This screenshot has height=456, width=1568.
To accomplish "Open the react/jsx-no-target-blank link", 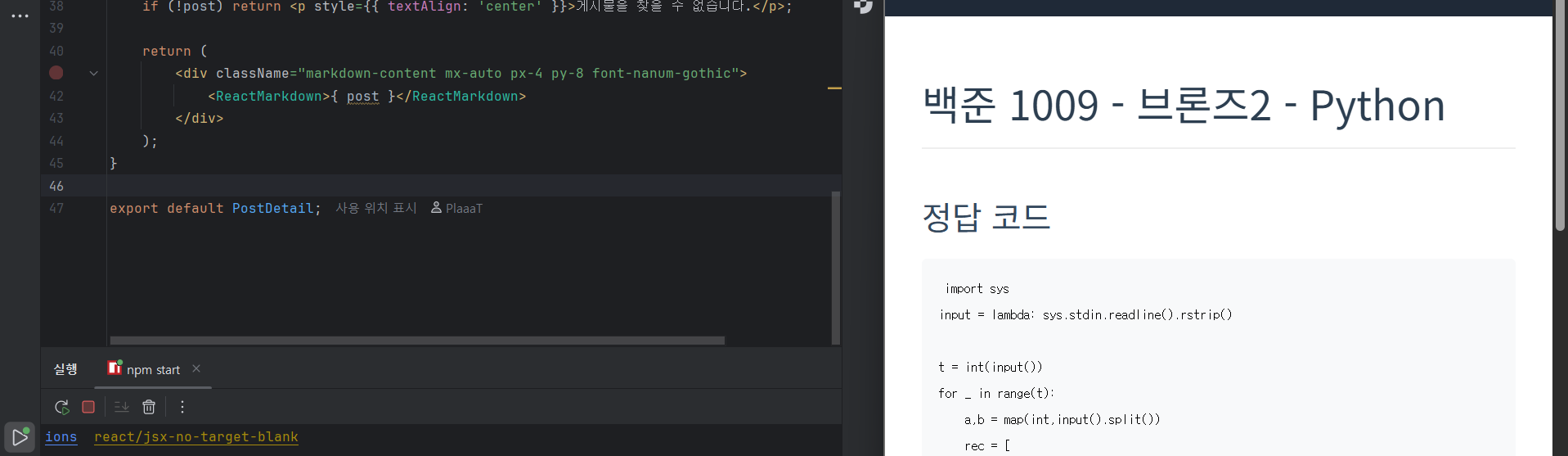I will pyautogui.click(x=195, y=437).
